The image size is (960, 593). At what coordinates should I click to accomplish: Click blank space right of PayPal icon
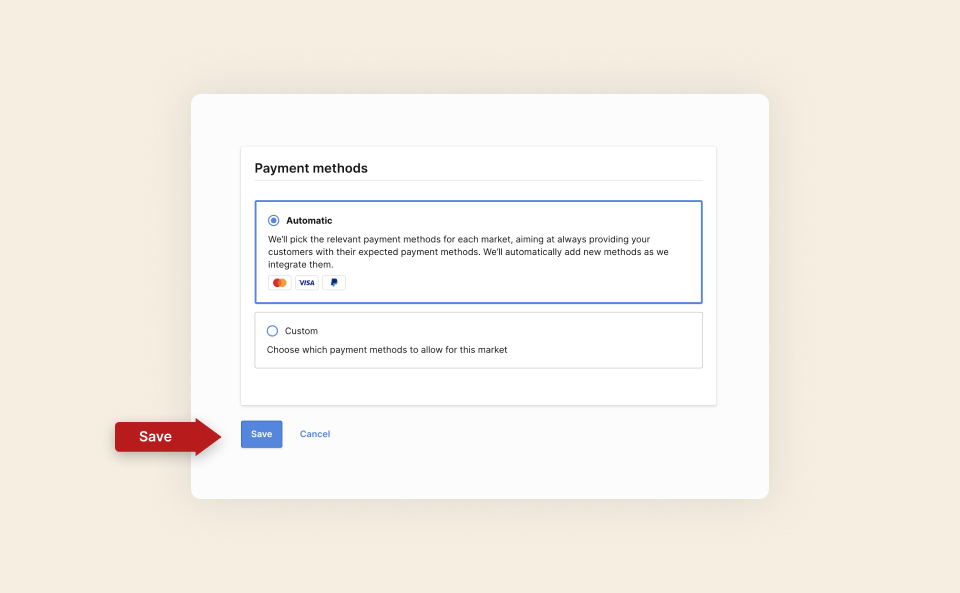pyautogui.click(x=520, y=283)
